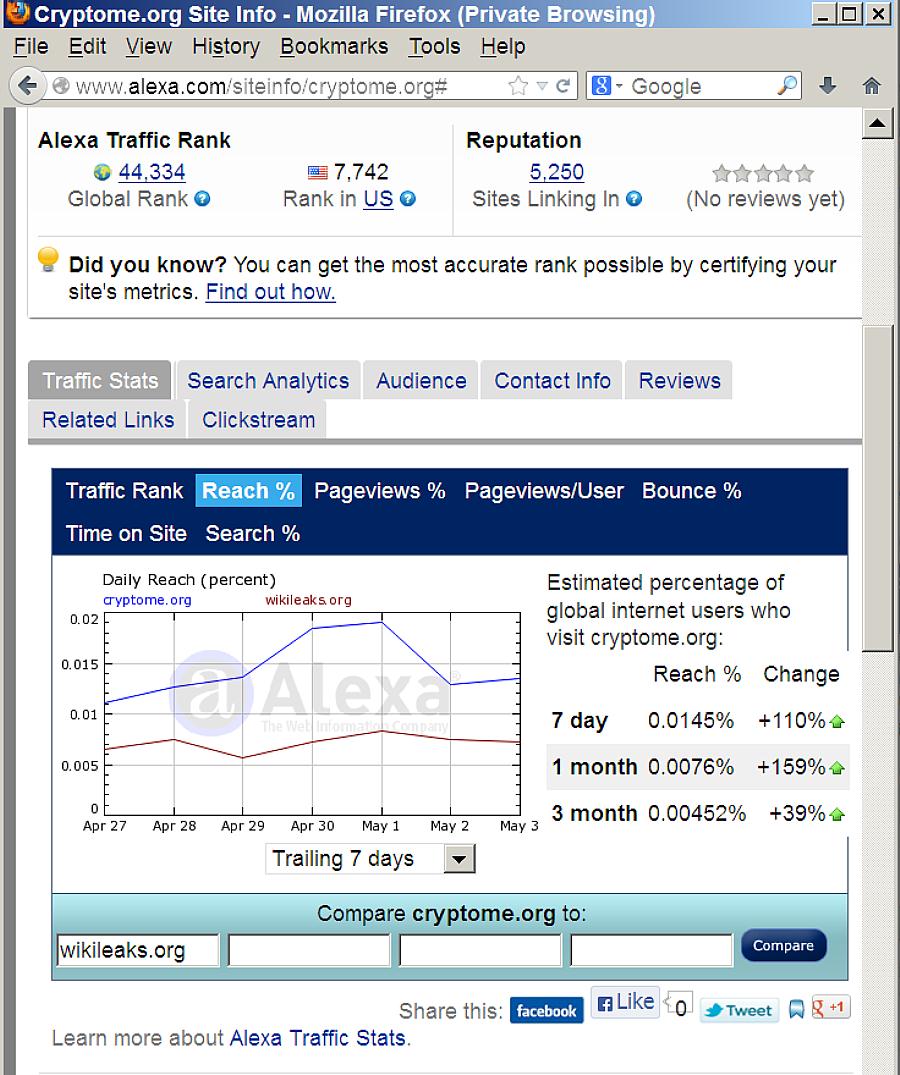Screen dimensions: 900x1075
Task: Click the Global Rank help icon
Action: 202,199
